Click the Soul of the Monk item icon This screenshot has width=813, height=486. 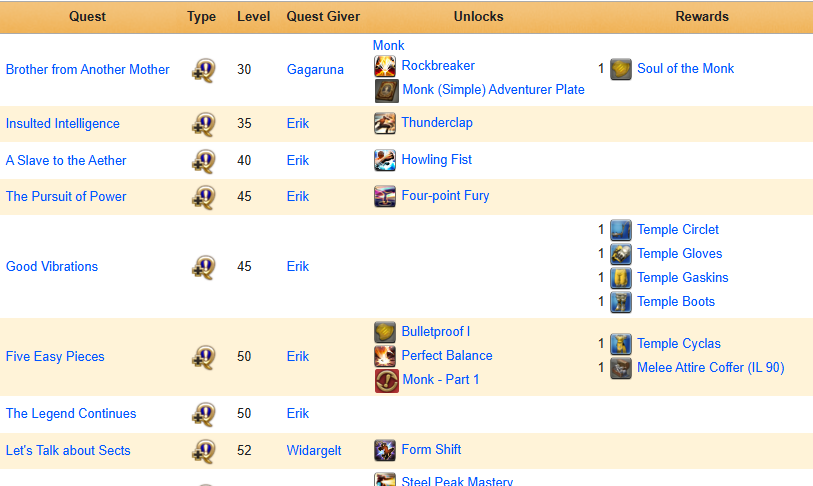pyautogui.click(x=621, y=69)
